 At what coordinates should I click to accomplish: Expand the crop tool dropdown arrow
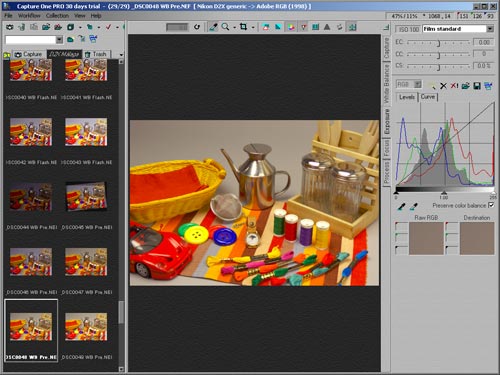(253, 27)
